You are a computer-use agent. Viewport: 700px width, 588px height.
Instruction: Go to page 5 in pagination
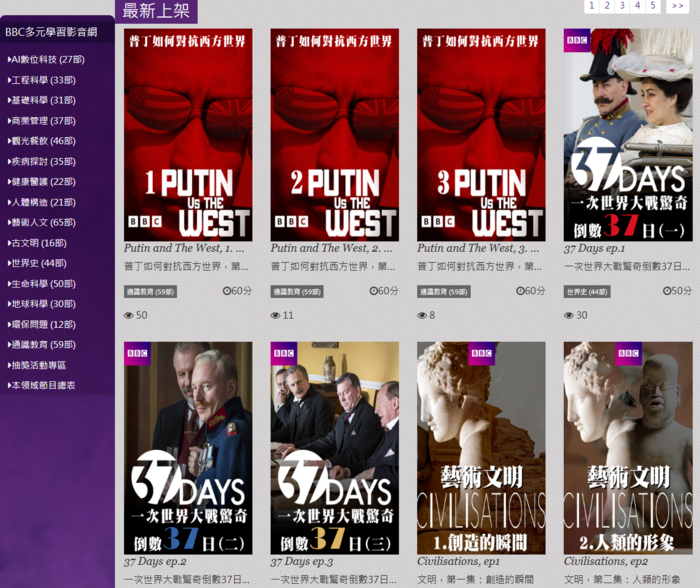tap(652, 6)
